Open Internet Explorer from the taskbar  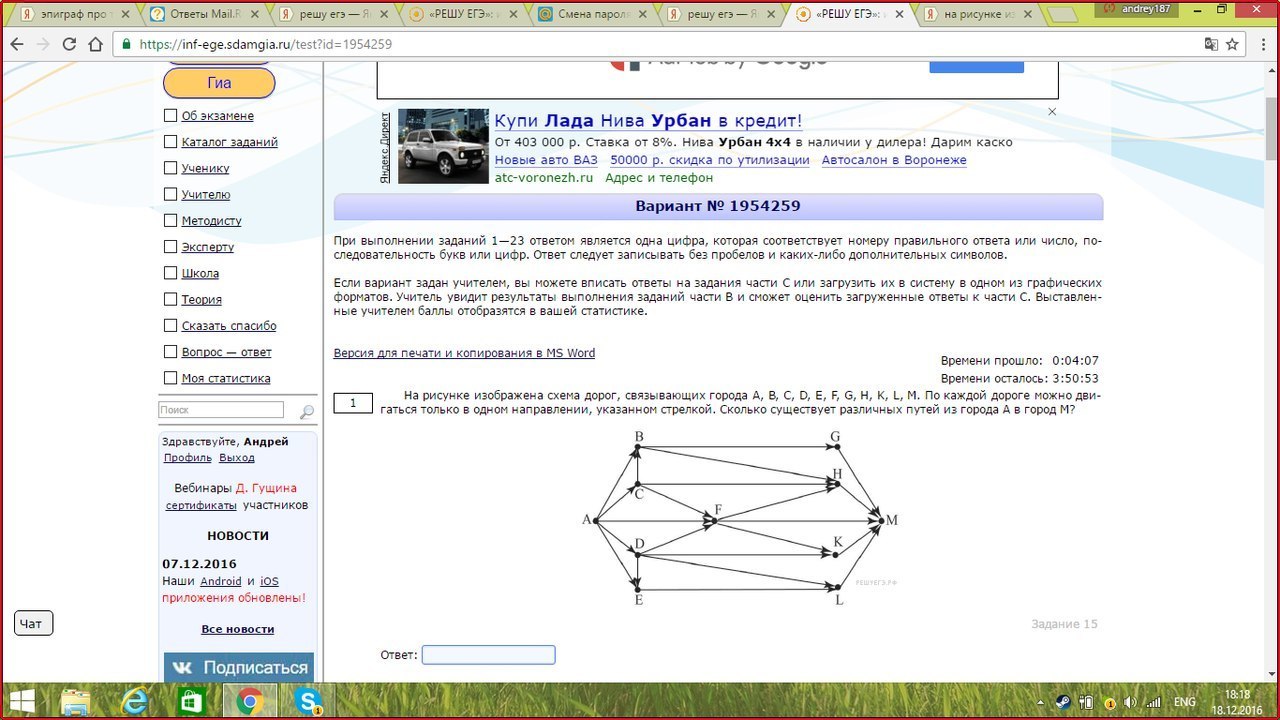(x=134, y=701)
